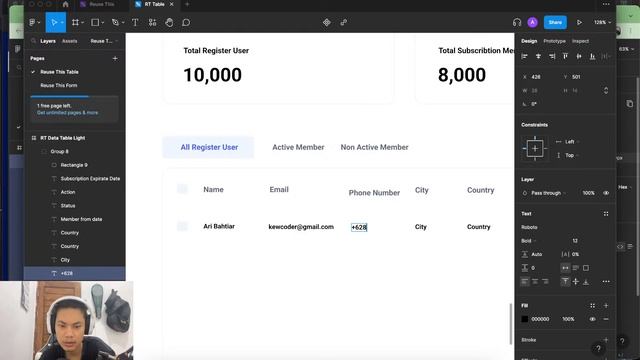Open the Resources tool
The width and height of the screenshot is (640, 360).
152,22
